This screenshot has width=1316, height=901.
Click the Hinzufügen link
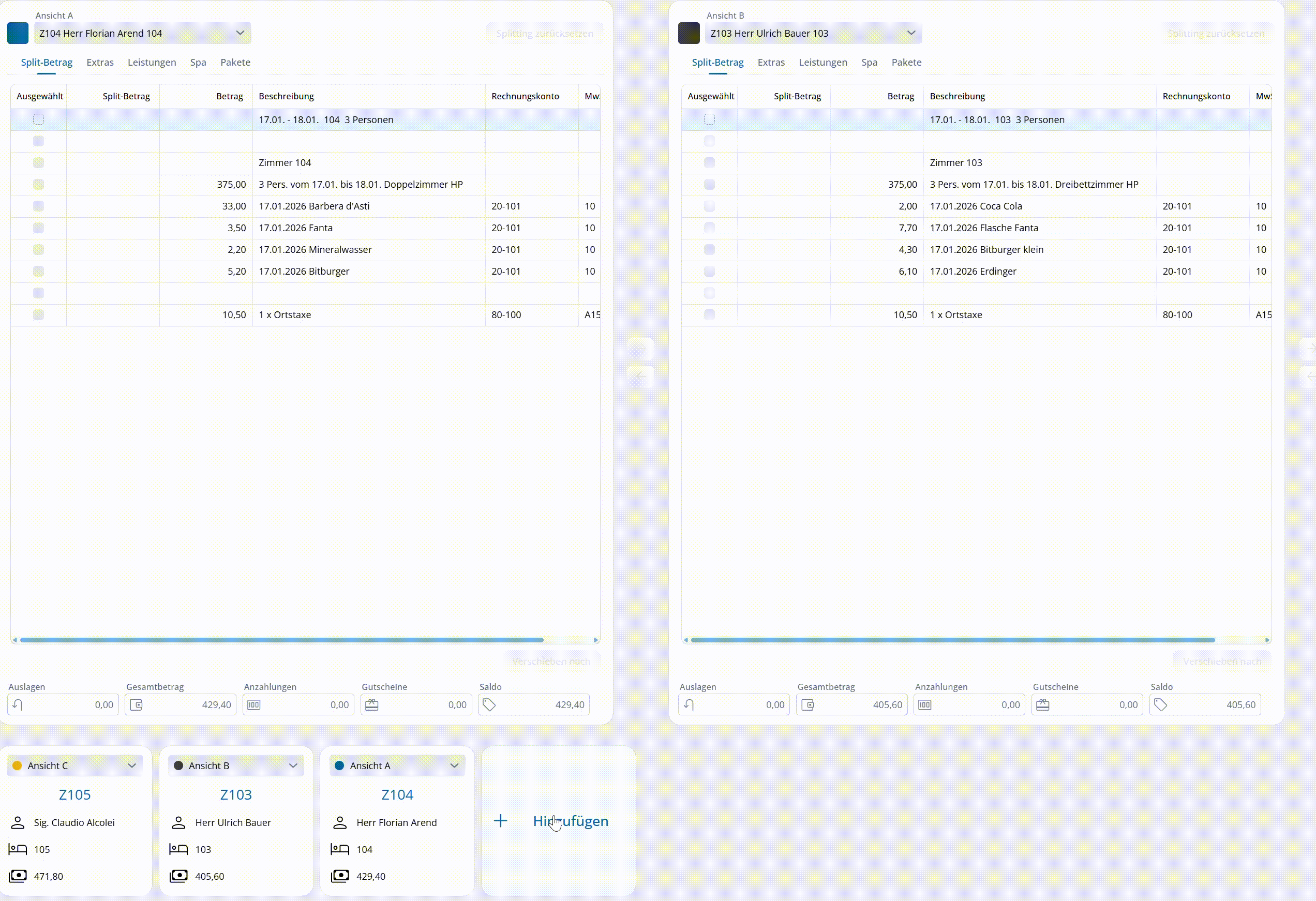(570, 821)
